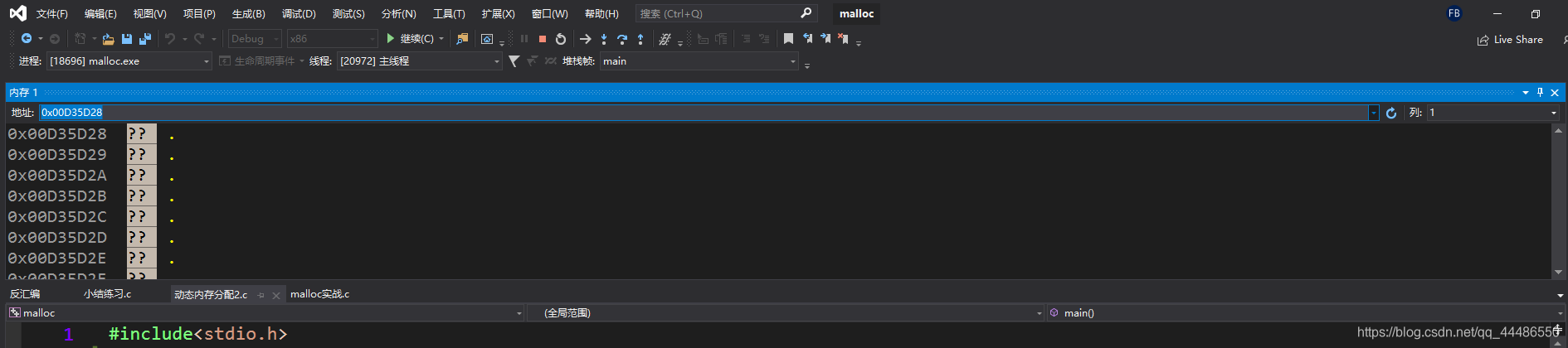Open the 生成(B) menu
This screenshot has height=348, width=1568.
248,14
